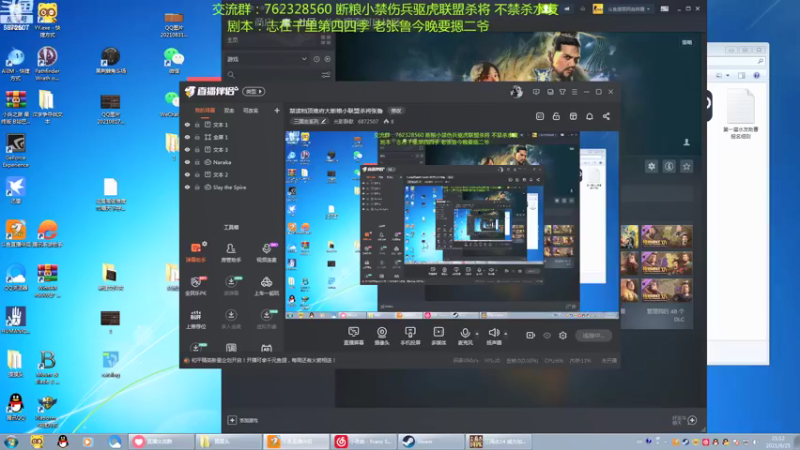Expand microphone options arrow
Screen dimensions: 800x450
477,334
